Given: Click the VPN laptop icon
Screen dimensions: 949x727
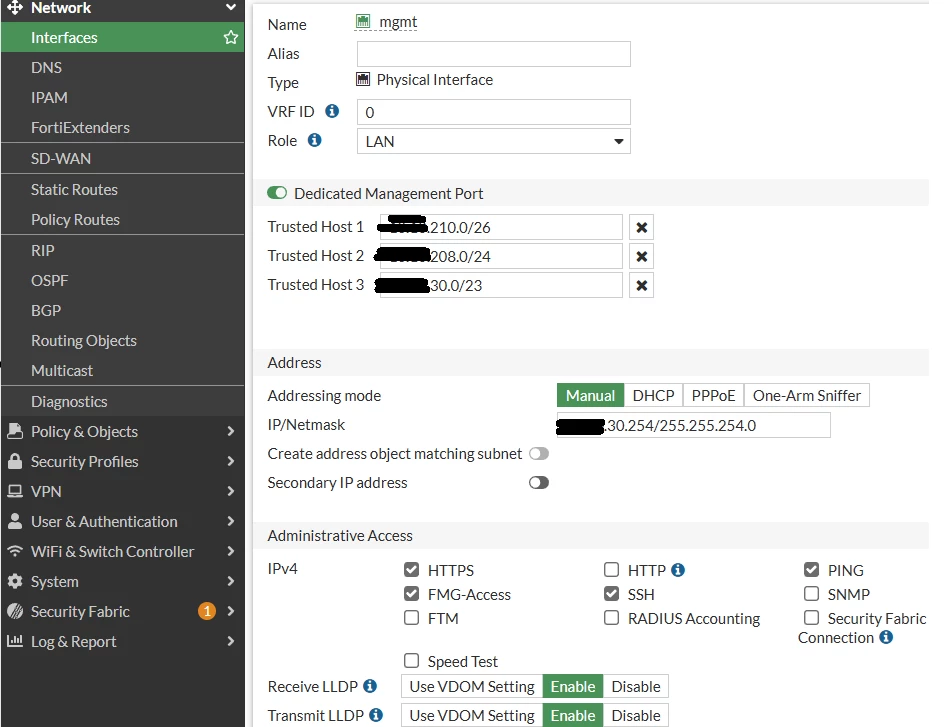Looking at the screenshot, I should (x=15, y=491).
